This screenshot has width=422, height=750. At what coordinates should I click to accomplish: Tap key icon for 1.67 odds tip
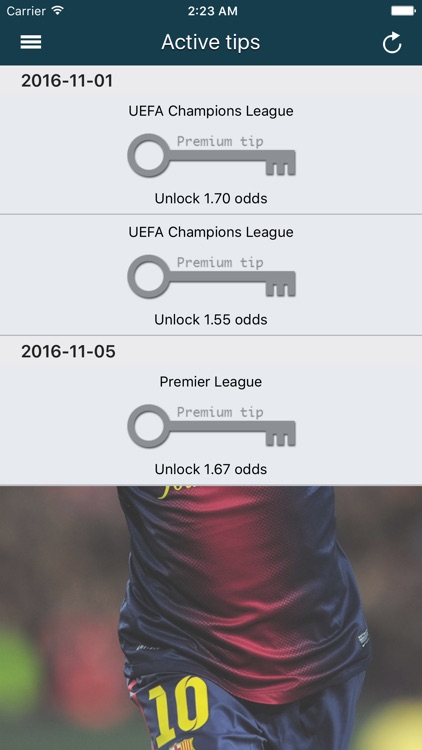[211, 426]
